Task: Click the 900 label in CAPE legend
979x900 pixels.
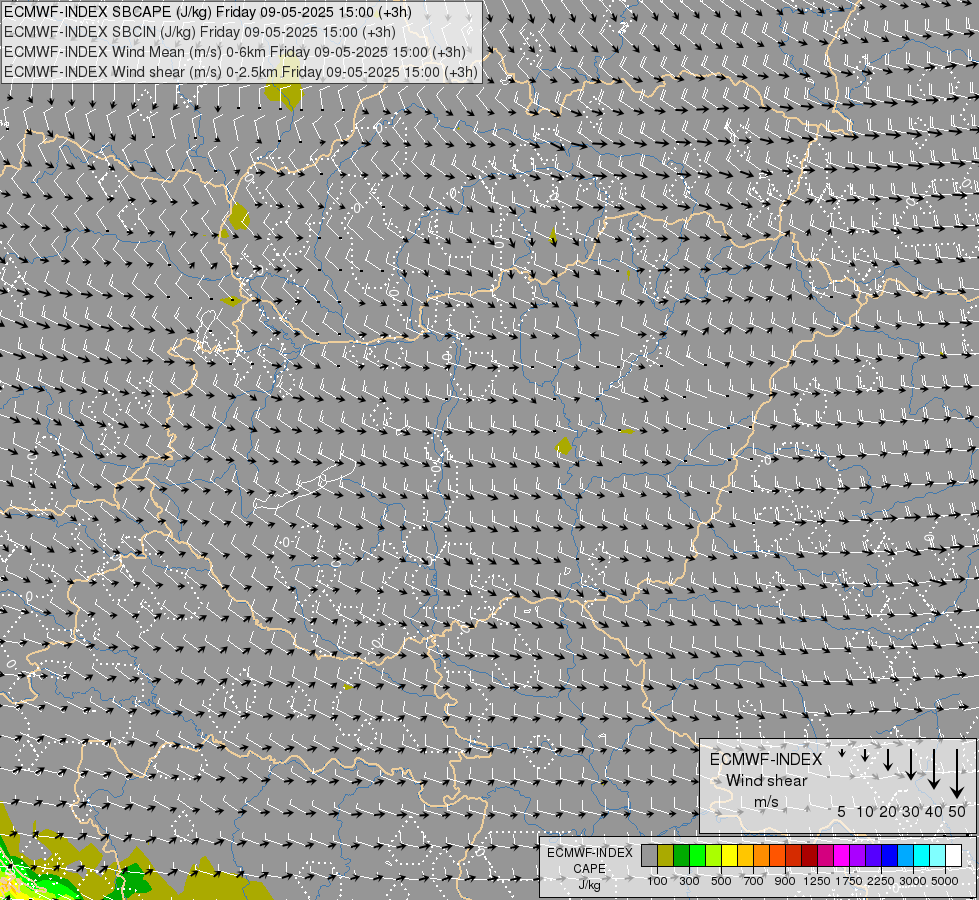Action: click(x=785, y=881)
